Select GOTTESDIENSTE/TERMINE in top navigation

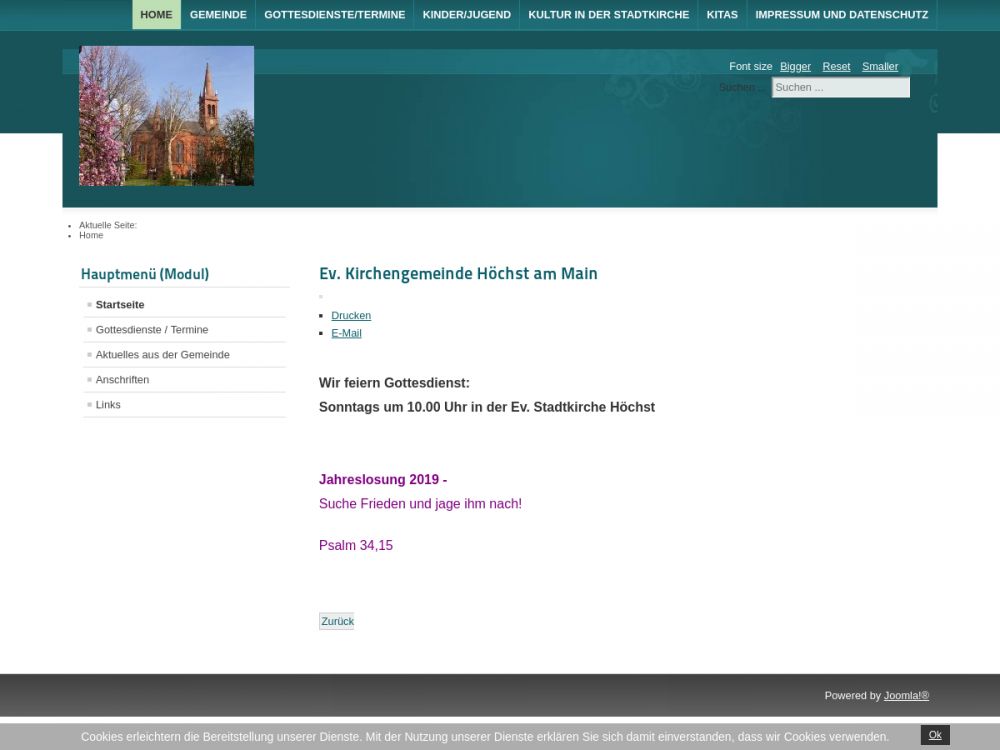(x=334, y=15)
